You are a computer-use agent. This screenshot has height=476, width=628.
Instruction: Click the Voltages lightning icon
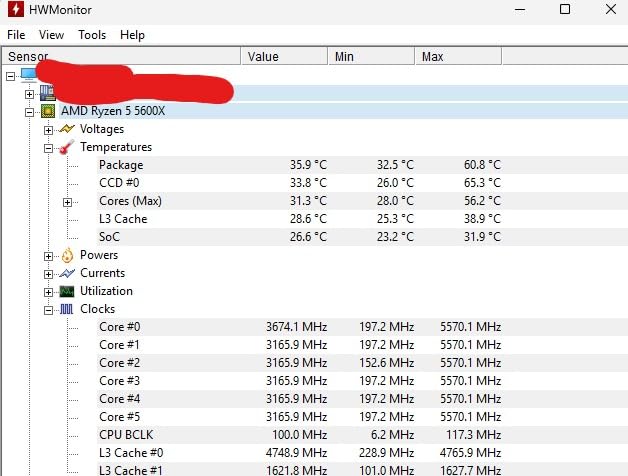coord(67,129)
